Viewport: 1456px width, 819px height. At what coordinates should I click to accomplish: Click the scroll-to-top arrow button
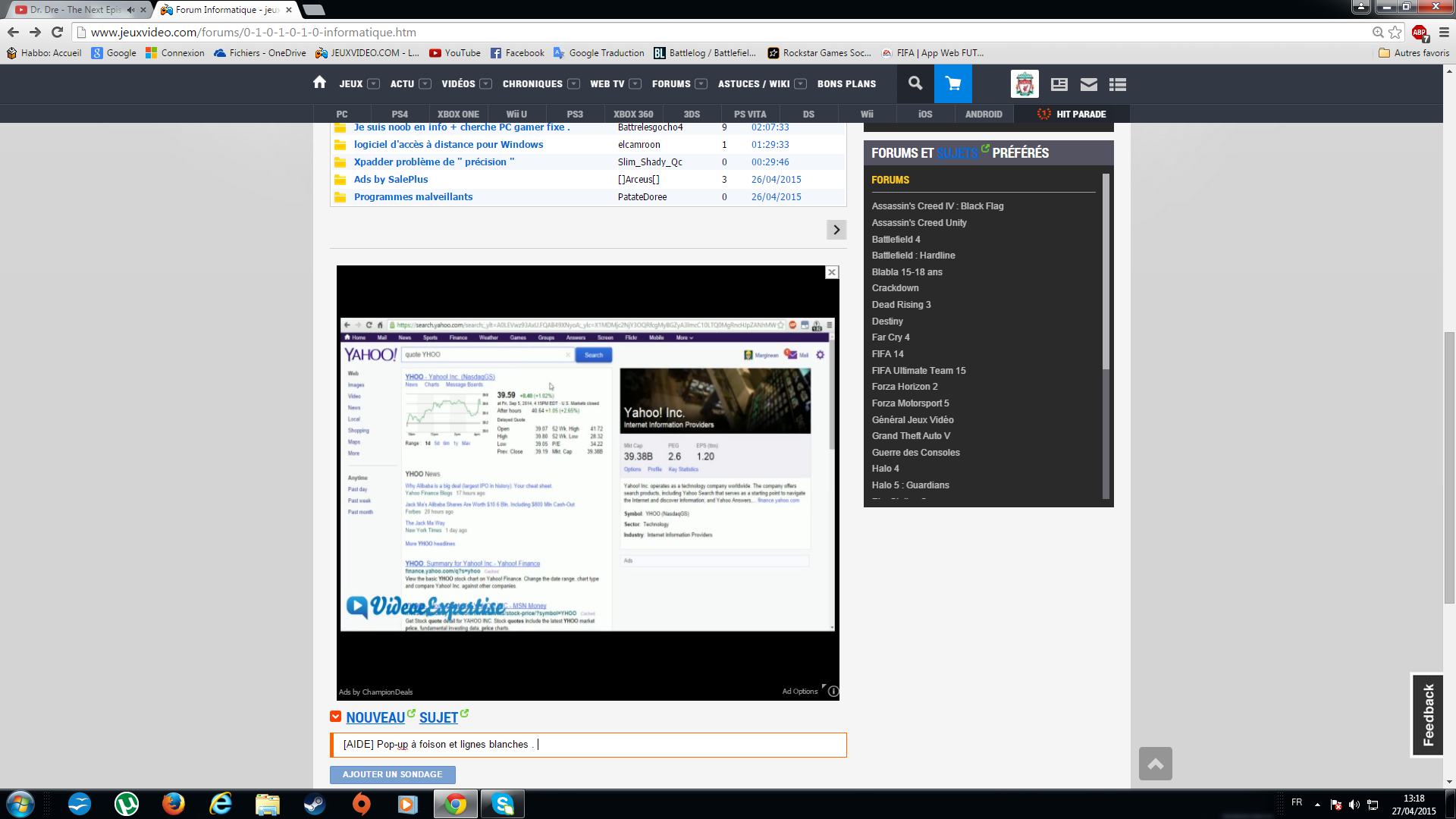click(1156, 764)
